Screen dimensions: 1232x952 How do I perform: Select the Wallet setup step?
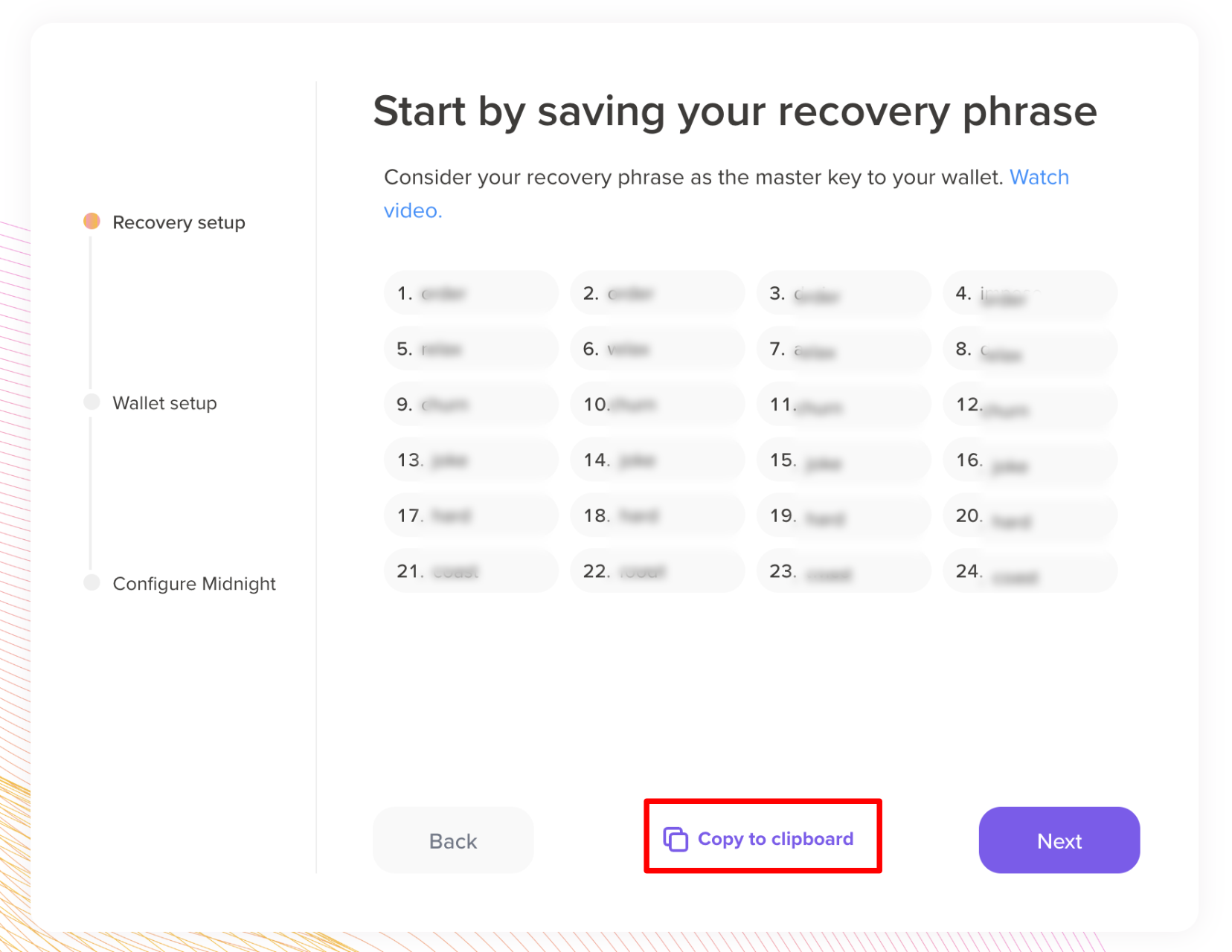click(164, 403)
